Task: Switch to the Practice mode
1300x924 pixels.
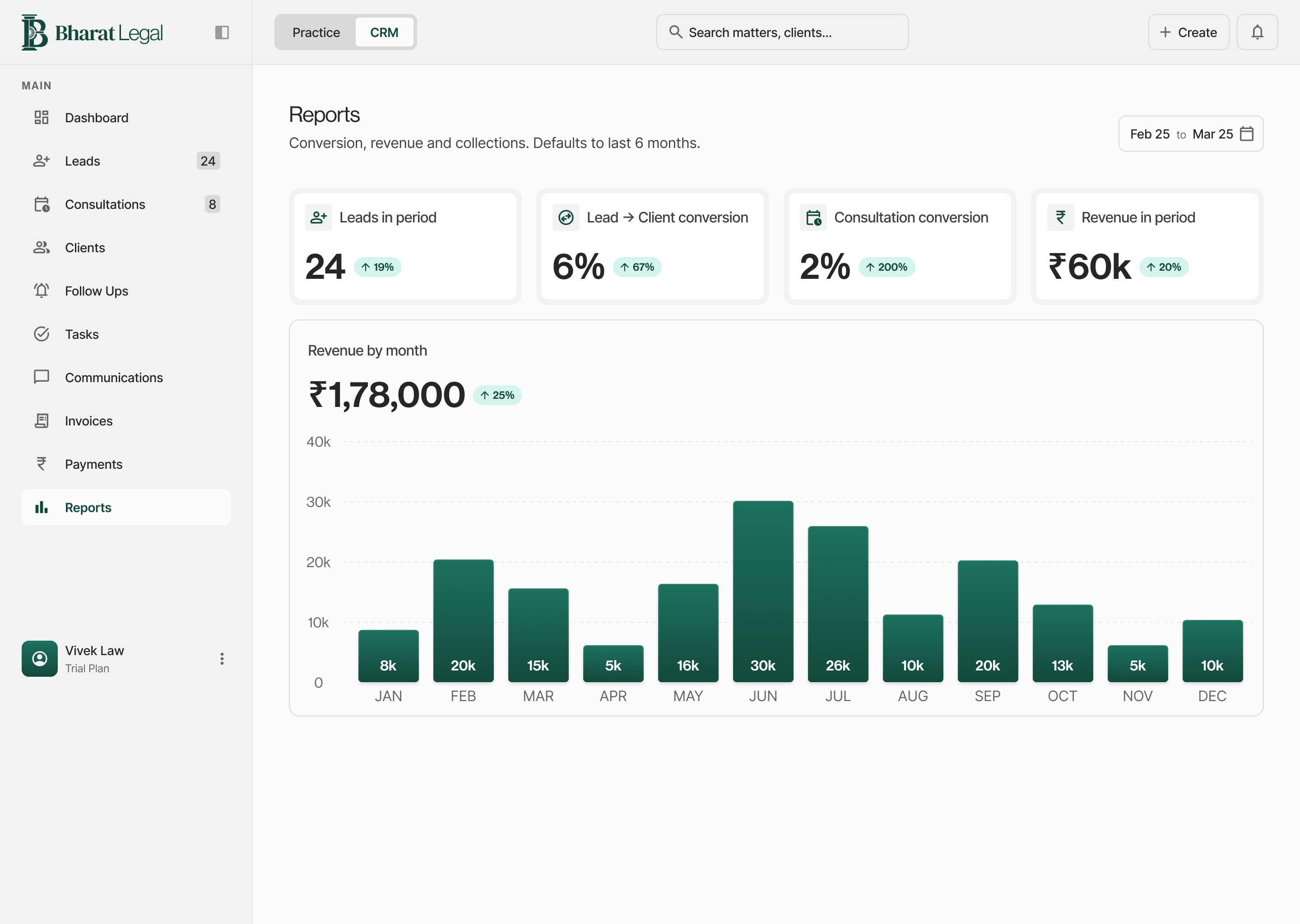Action: [x=316, y=32]
